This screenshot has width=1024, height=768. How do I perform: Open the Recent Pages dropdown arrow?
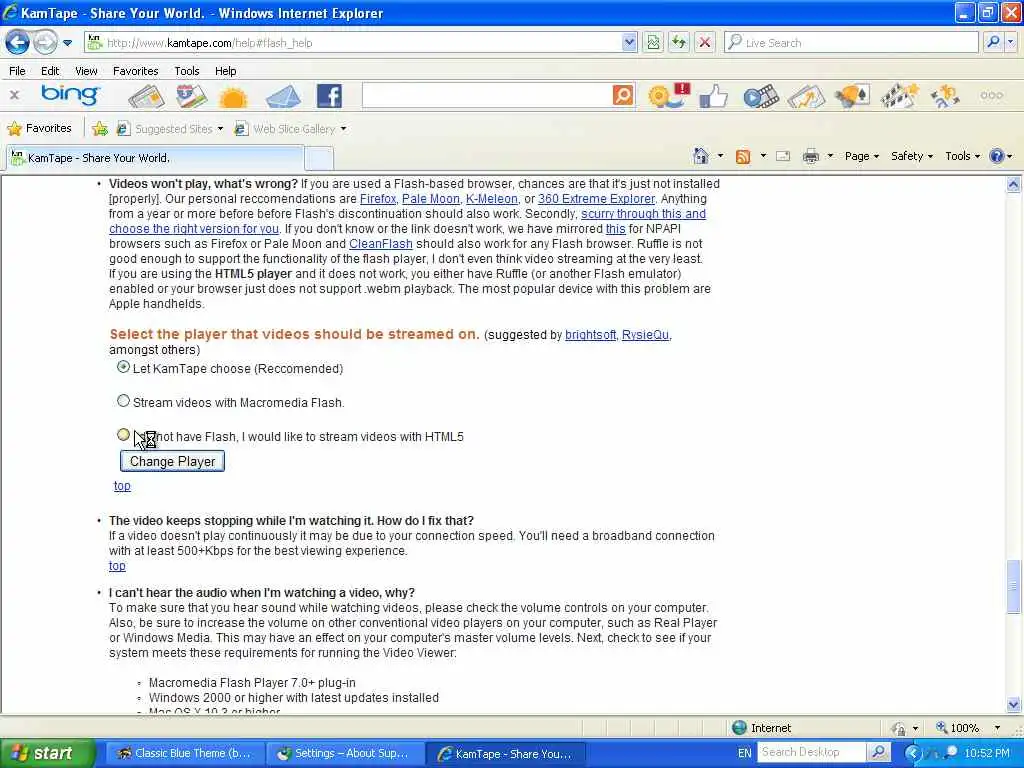coord(67,43)
